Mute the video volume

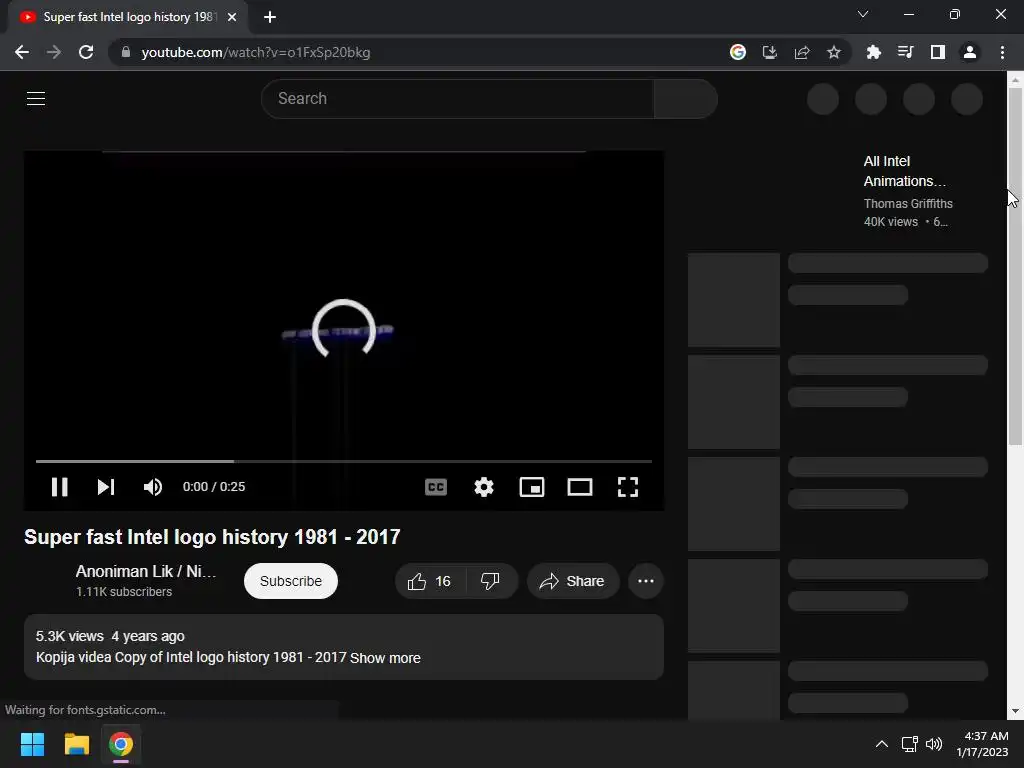pyautogui.click(x=153, y=487)
